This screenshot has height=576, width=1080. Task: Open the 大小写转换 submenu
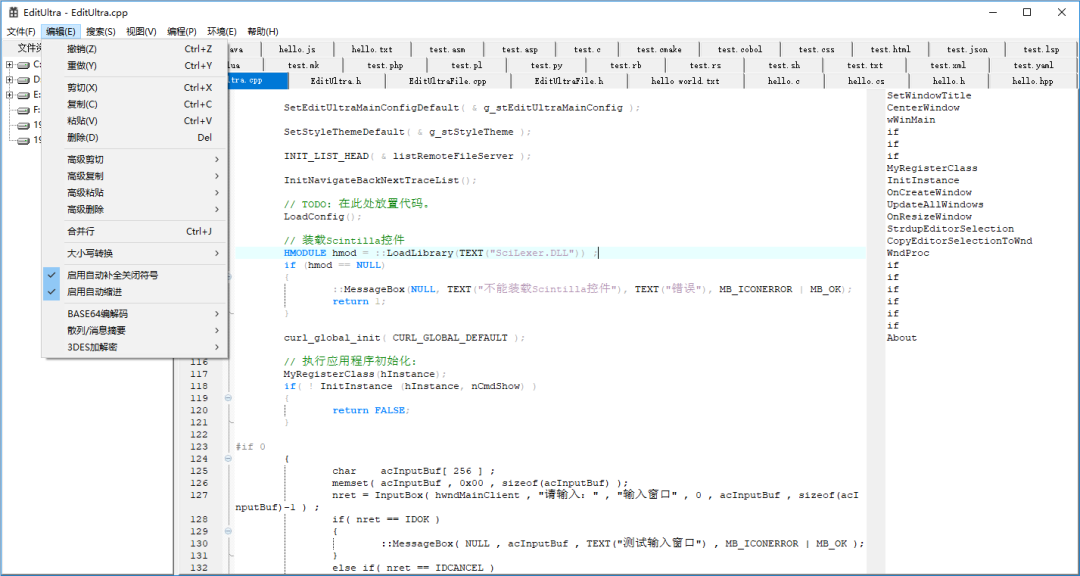coord(134,253)
